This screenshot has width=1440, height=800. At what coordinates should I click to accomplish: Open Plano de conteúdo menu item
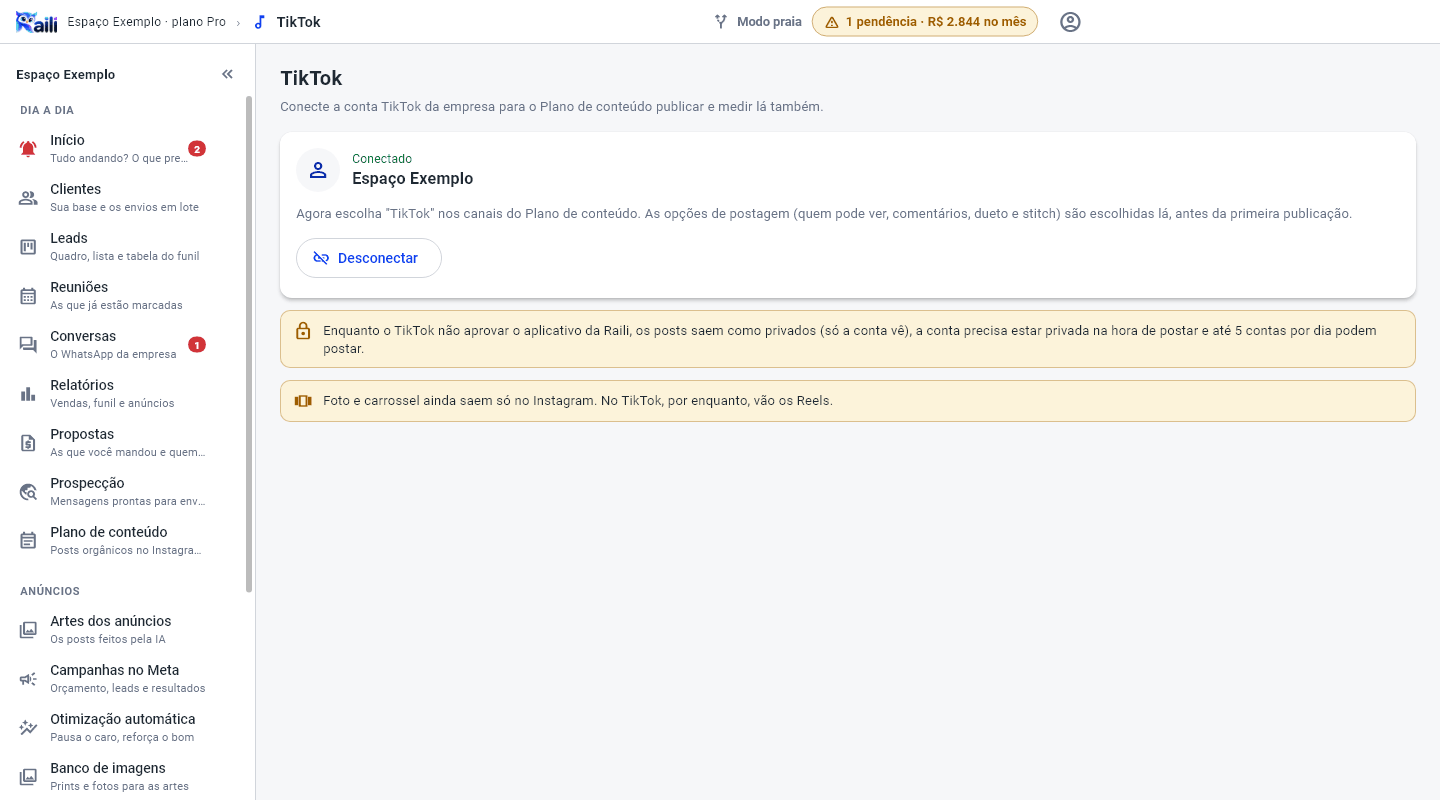point(126,541)
